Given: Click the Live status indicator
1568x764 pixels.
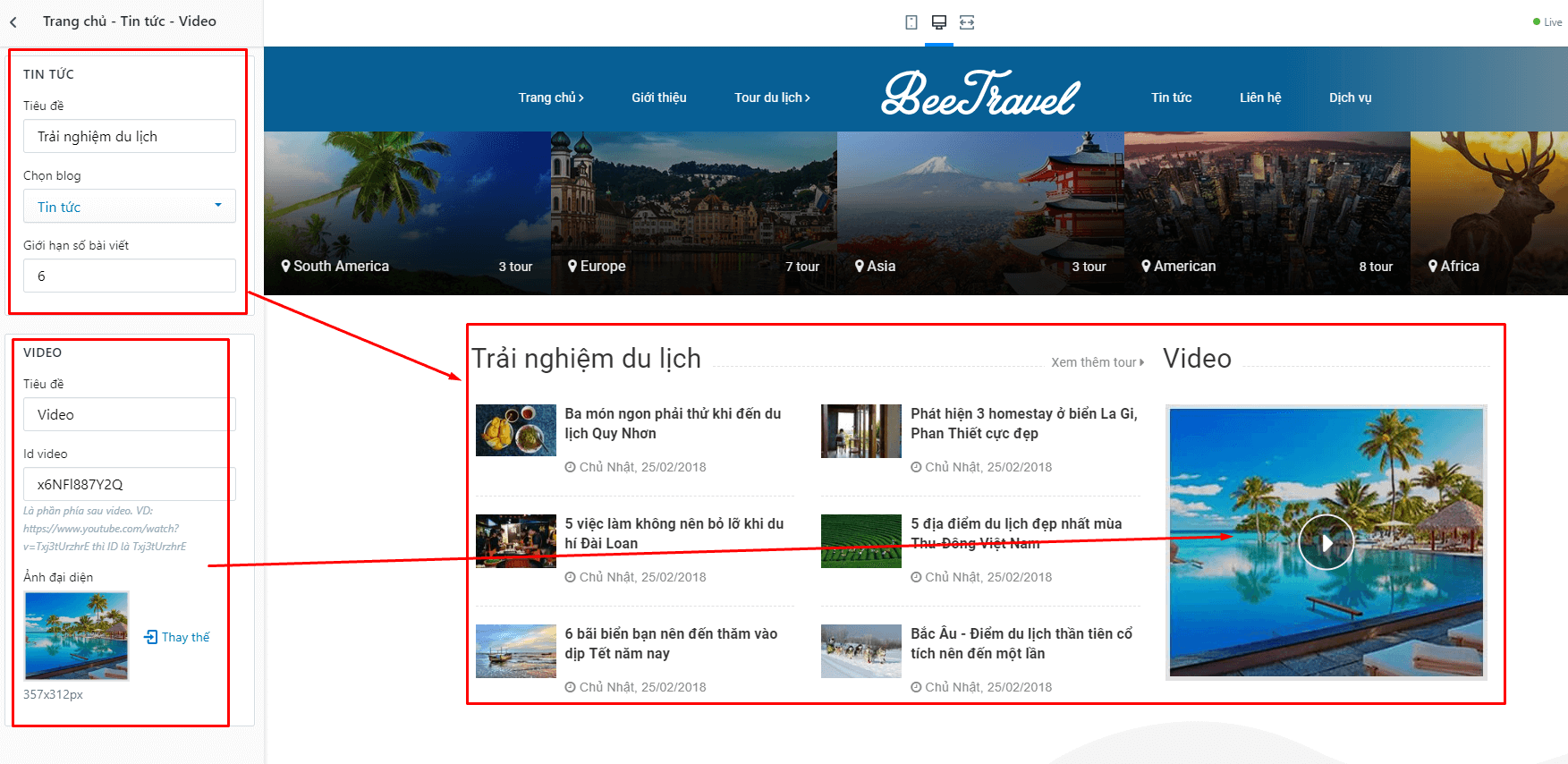Looking at the screenshot, I should pos(1548,22).
